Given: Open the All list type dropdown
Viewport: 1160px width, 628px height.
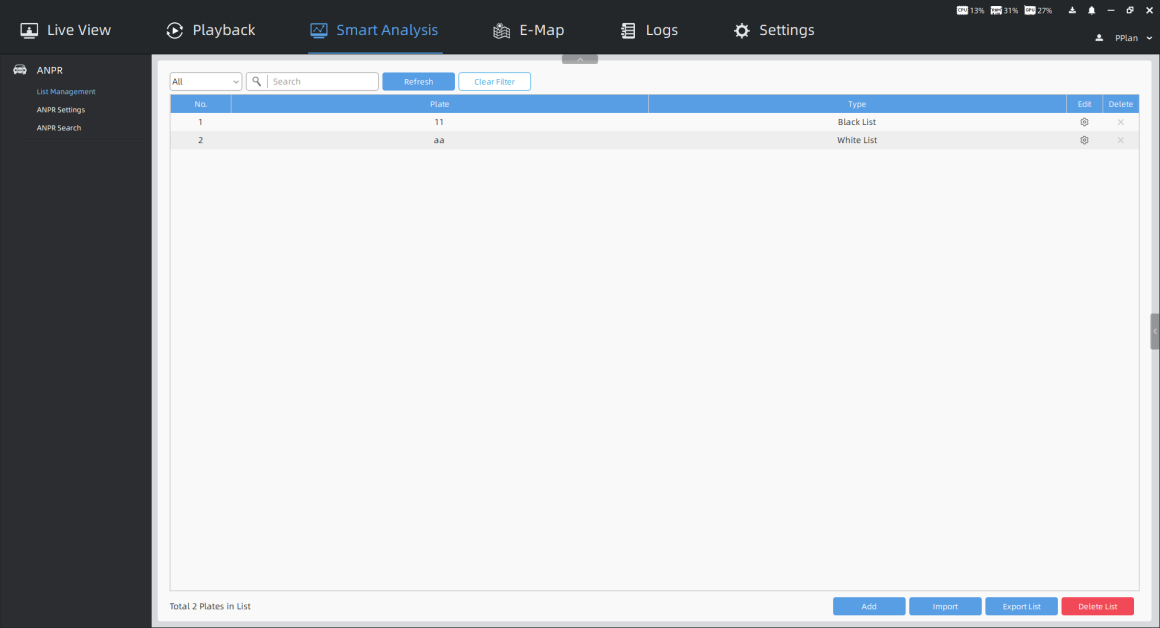Looking at the screenshot, I should (x=206, y=82).
